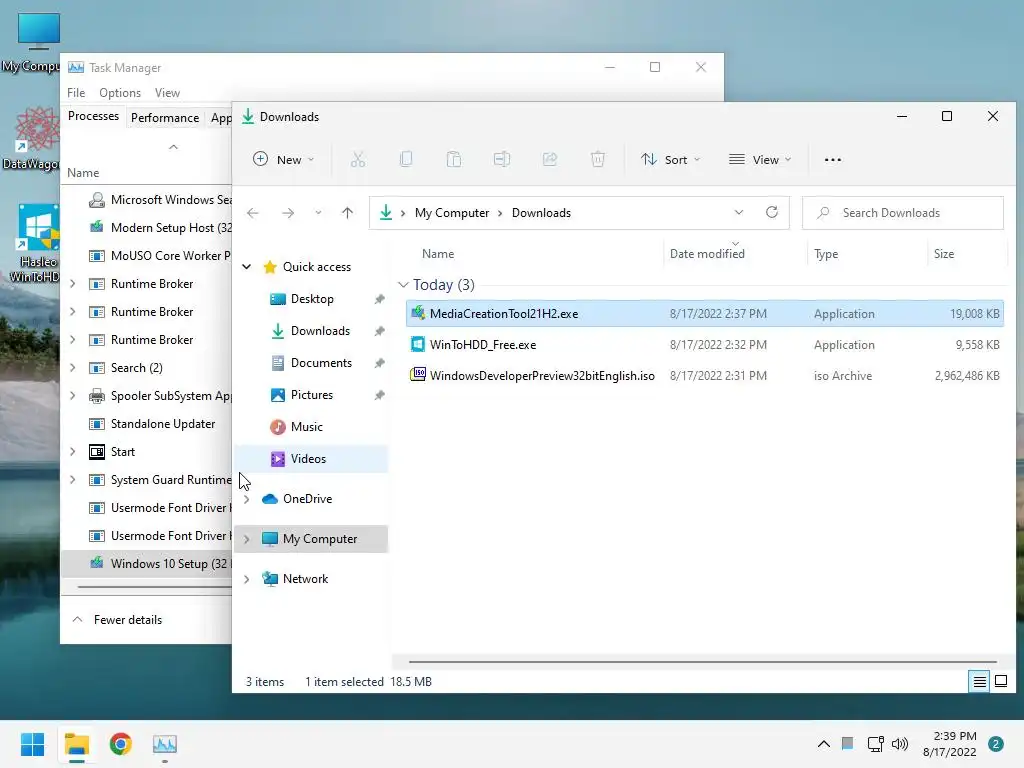Image resolution: width=1024 pixels, height=768 pixels.
Task: Go up one folder level arrow
Action: pyautogui.click(x=347, y=213)
